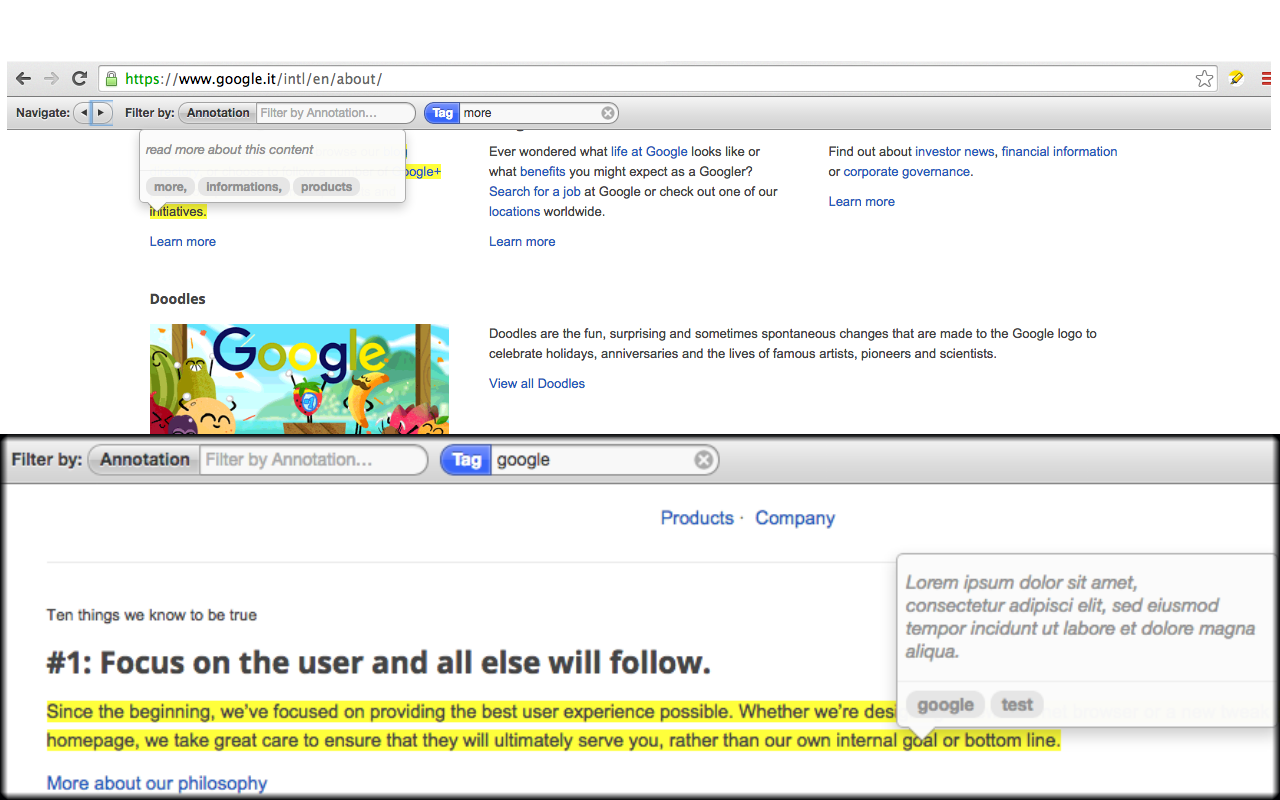Viewport: 1280px width, 800px height.
Task: Click the 'read more about this content' annotation text
Action: click(x=229, y=150)
